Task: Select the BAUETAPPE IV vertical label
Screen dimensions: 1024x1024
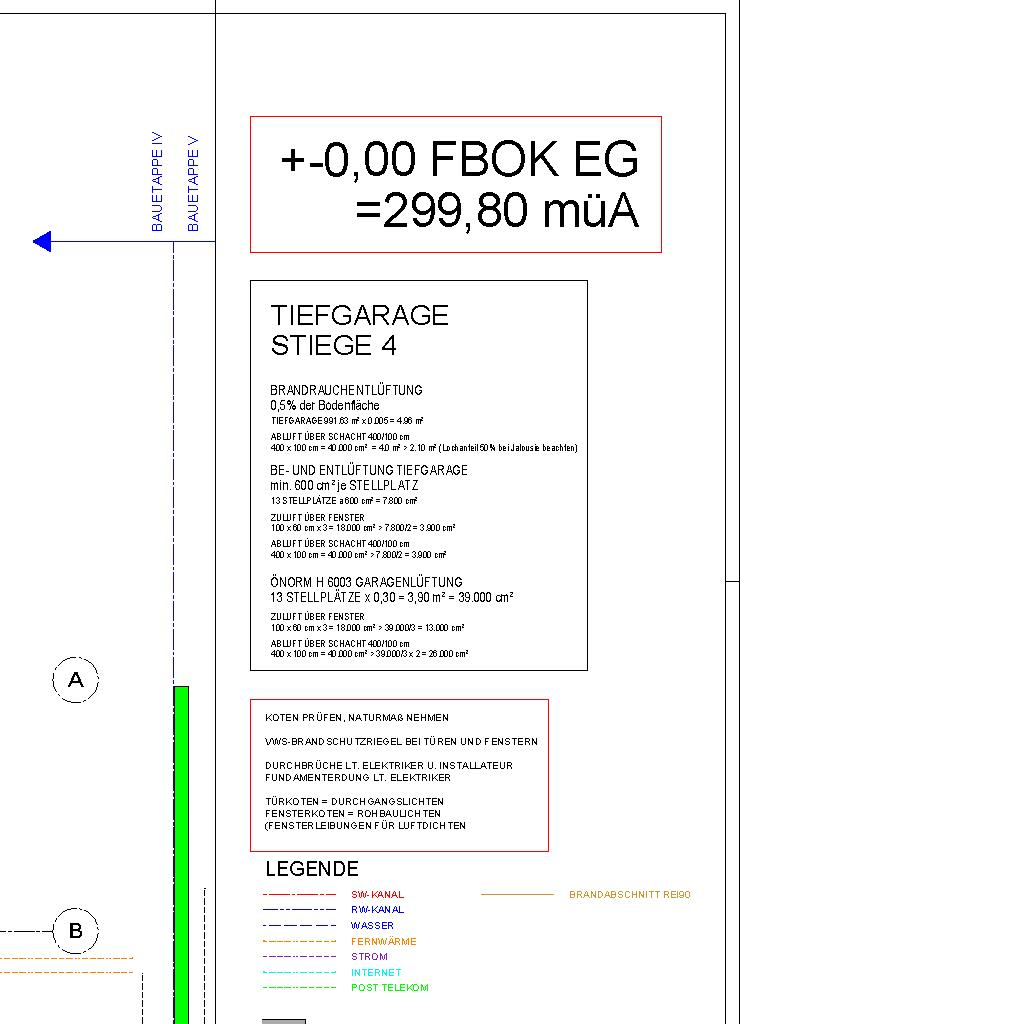Action: pos(157,181)
